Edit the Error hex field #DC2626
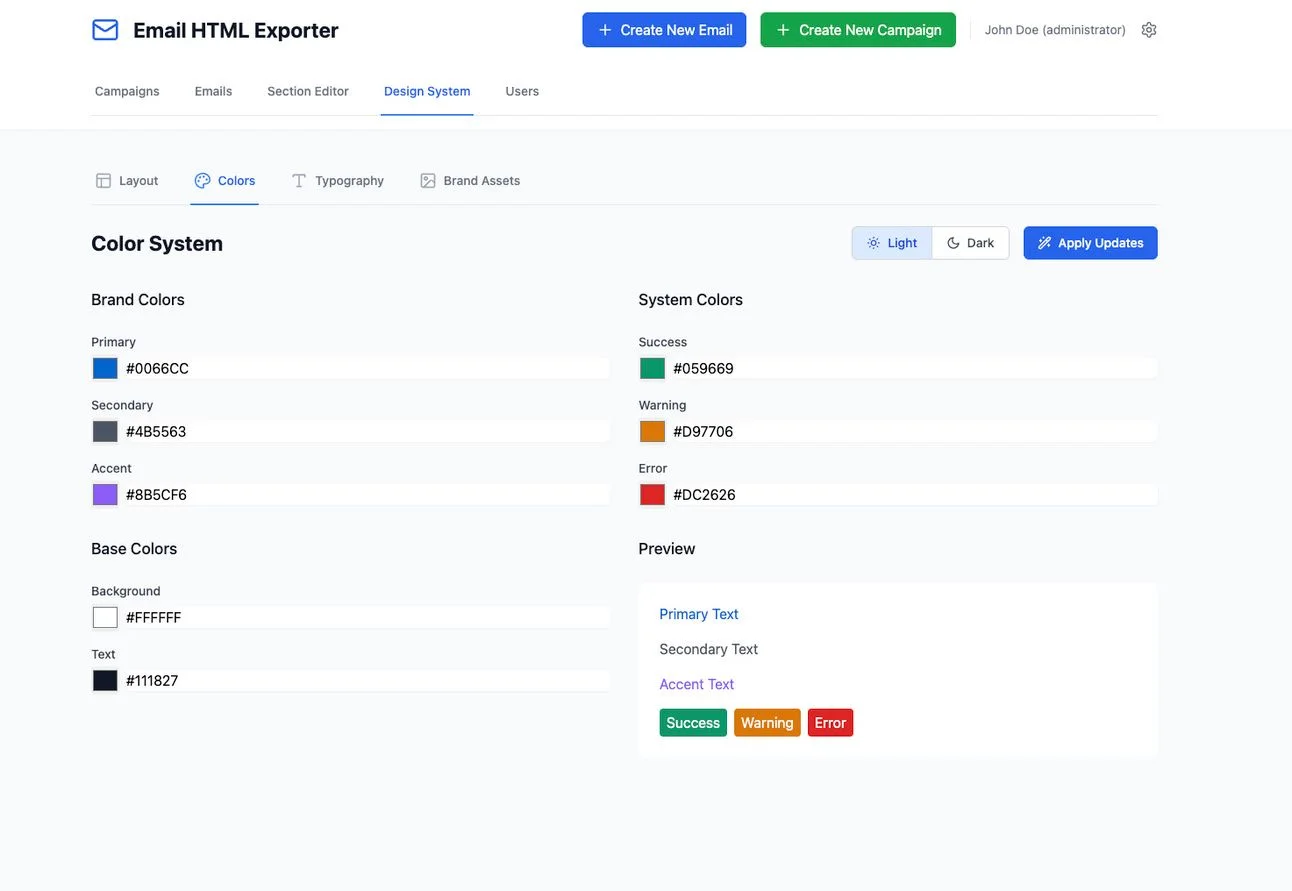The height and width of the screenshot is (891, 1292). tap(913, 495)
